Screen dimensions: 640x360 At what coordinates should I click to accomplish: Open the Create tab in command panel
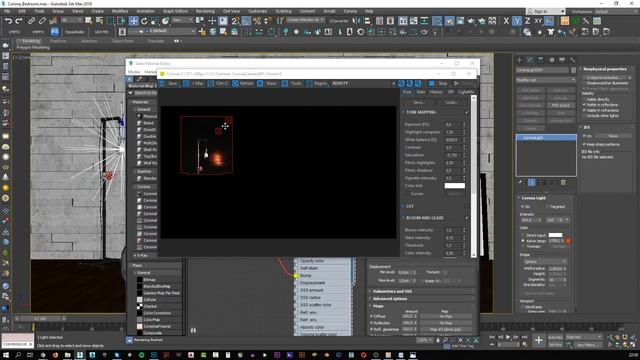pyautogui.click(x=520, y=60)
